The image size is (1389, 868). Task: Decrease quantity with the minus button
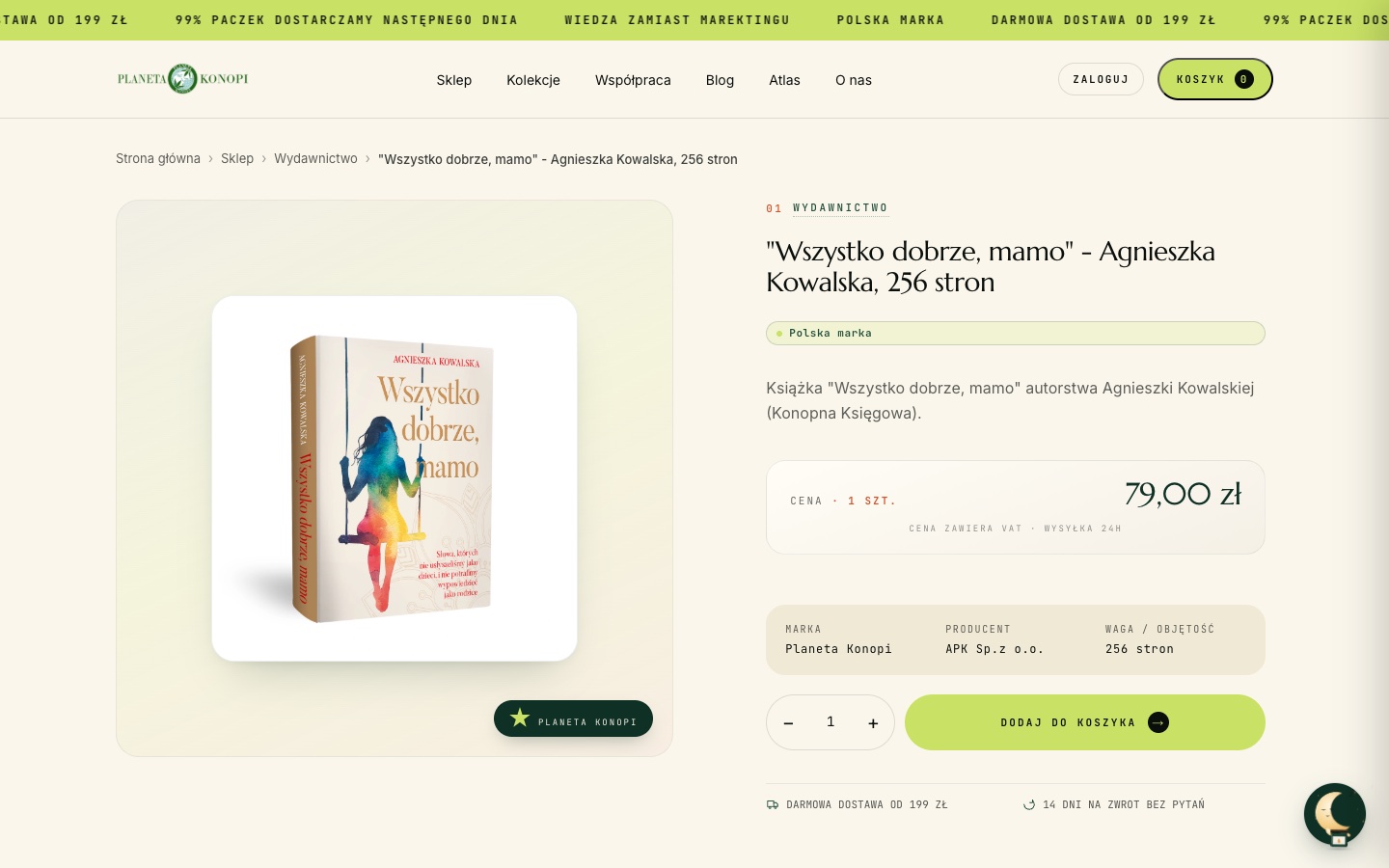pos(788,722)
